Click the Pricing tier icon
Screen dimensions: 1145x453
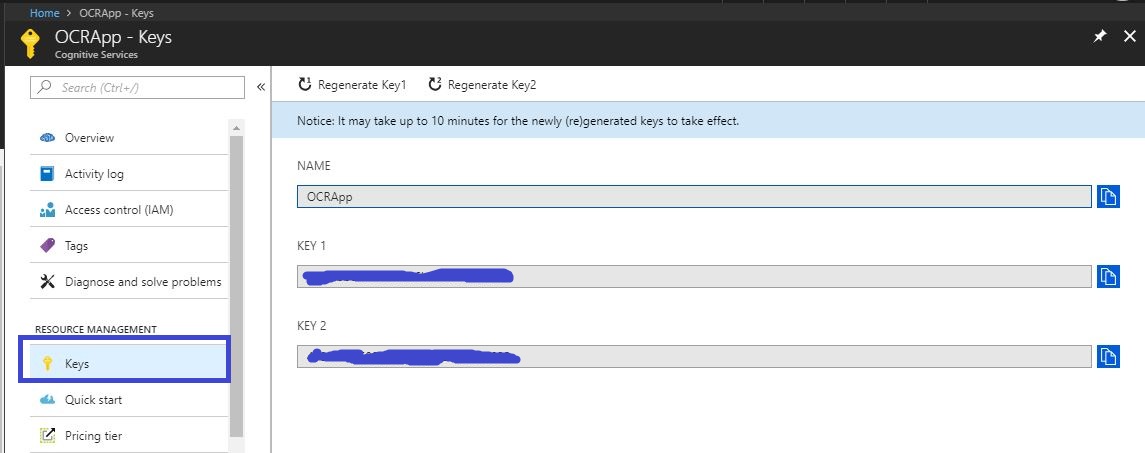coord(47,435)
